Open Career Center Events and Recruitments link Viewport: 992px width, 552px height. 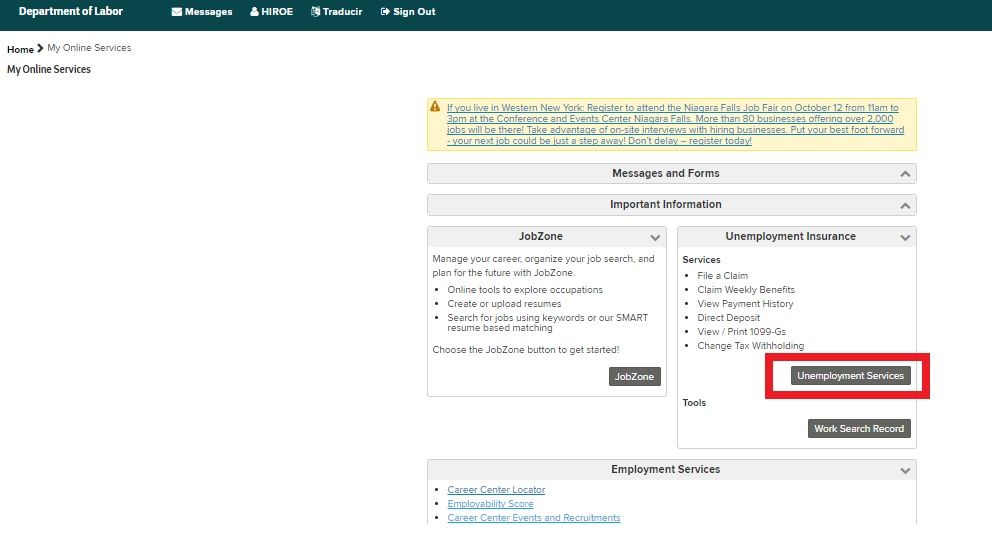click(x=533, y=518)
